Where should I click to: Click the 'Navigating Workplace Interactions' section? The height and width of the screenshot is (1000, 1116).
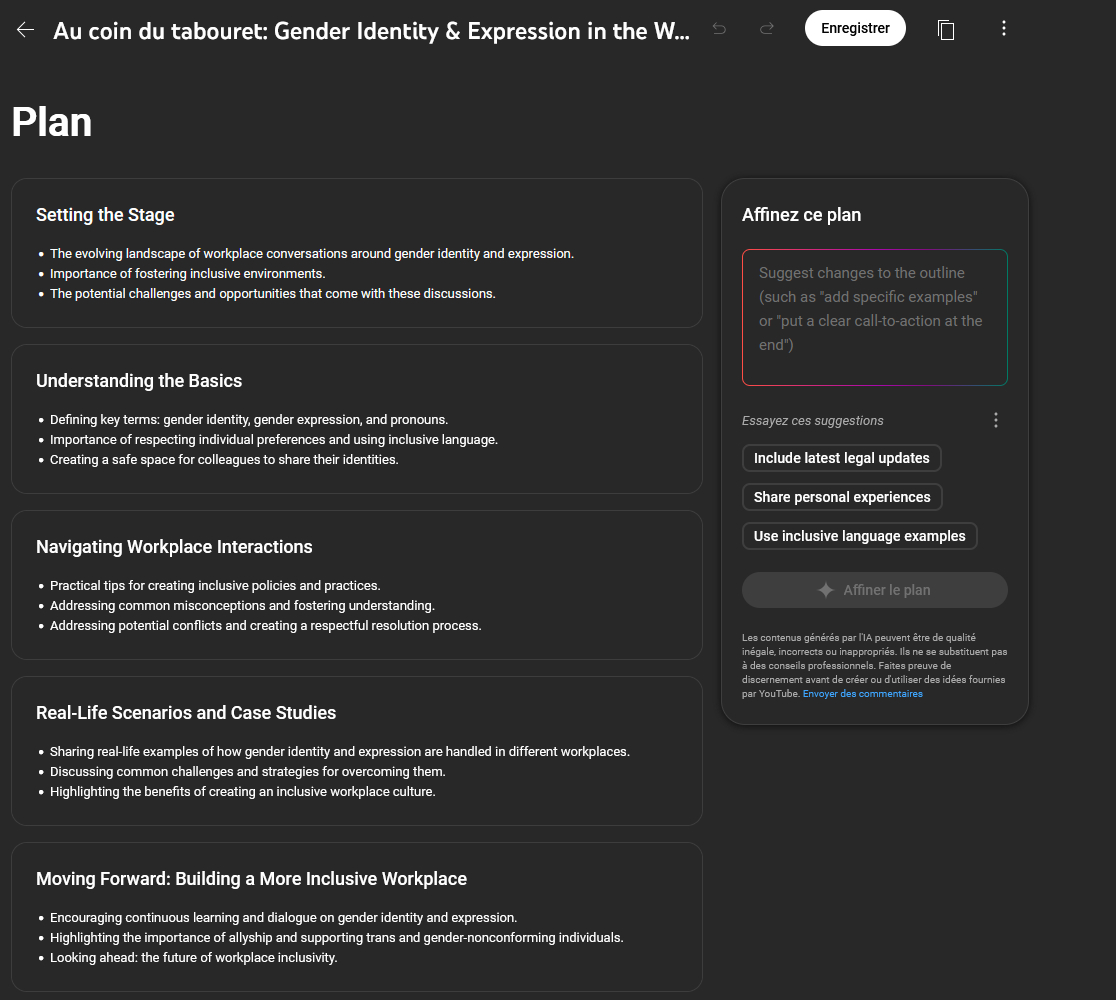point(356,585)
